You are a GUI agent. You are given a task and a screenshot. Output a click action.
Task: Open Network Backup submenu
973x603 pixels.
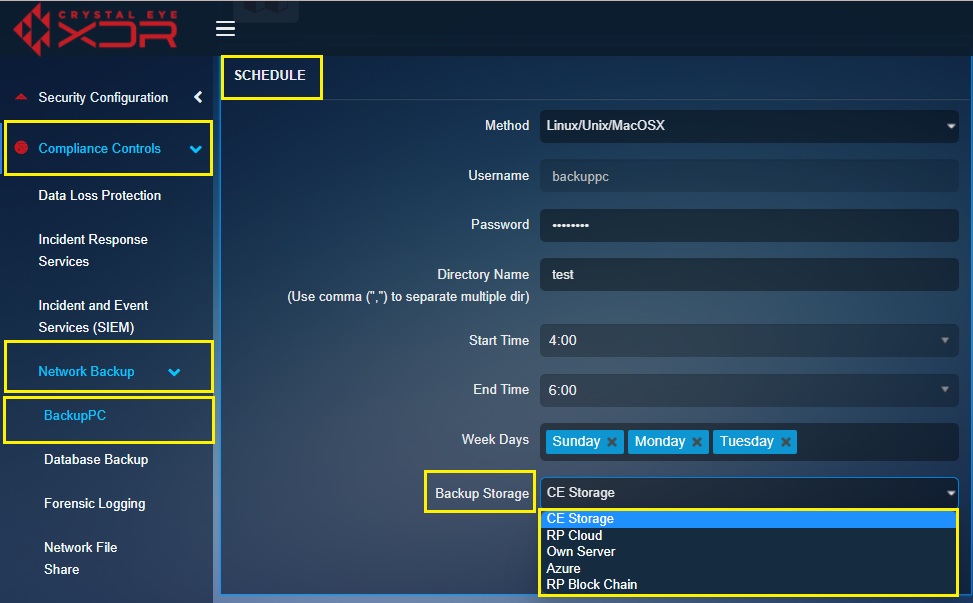coord(86,372)
